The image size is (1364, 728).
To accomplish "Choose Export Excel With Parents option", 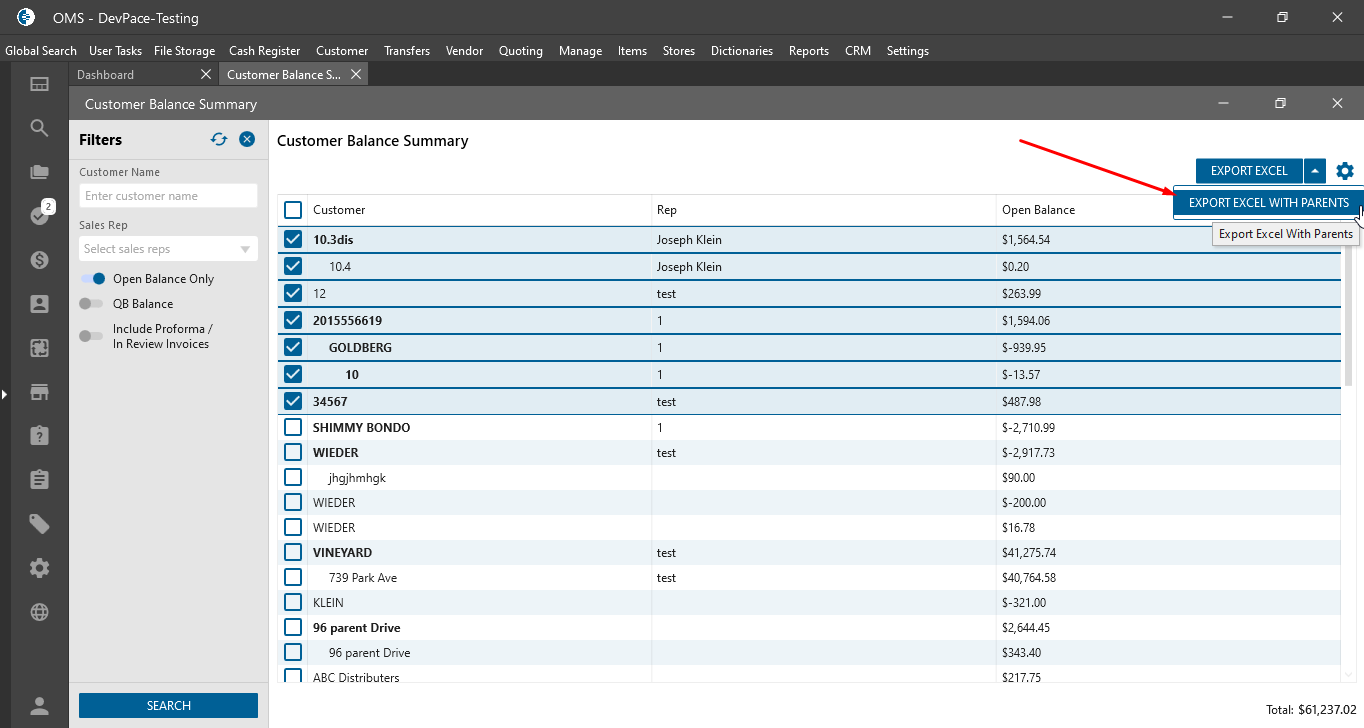I will tap(1268, 203).
